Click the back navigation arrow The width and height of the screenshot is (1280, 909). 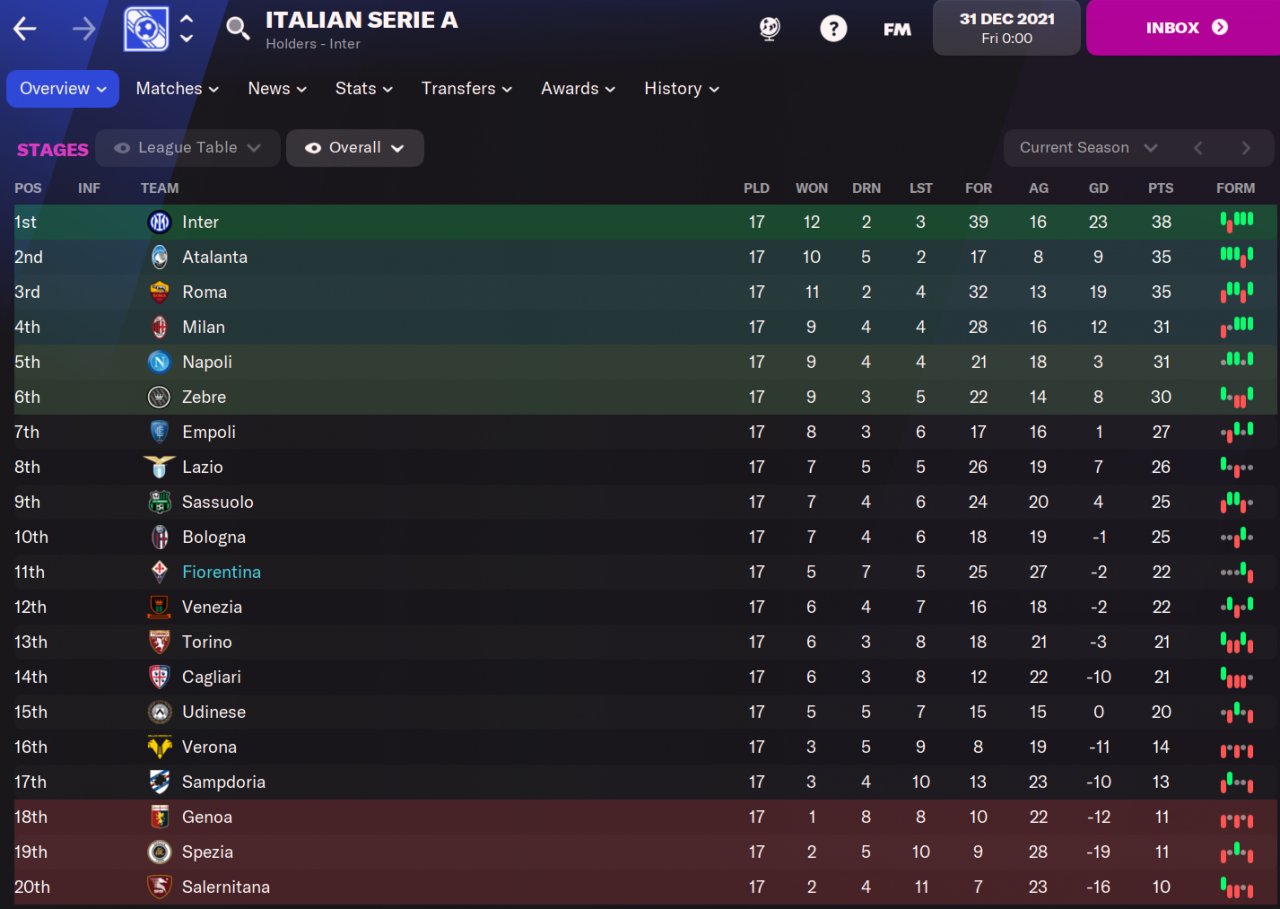pos(25,28)
